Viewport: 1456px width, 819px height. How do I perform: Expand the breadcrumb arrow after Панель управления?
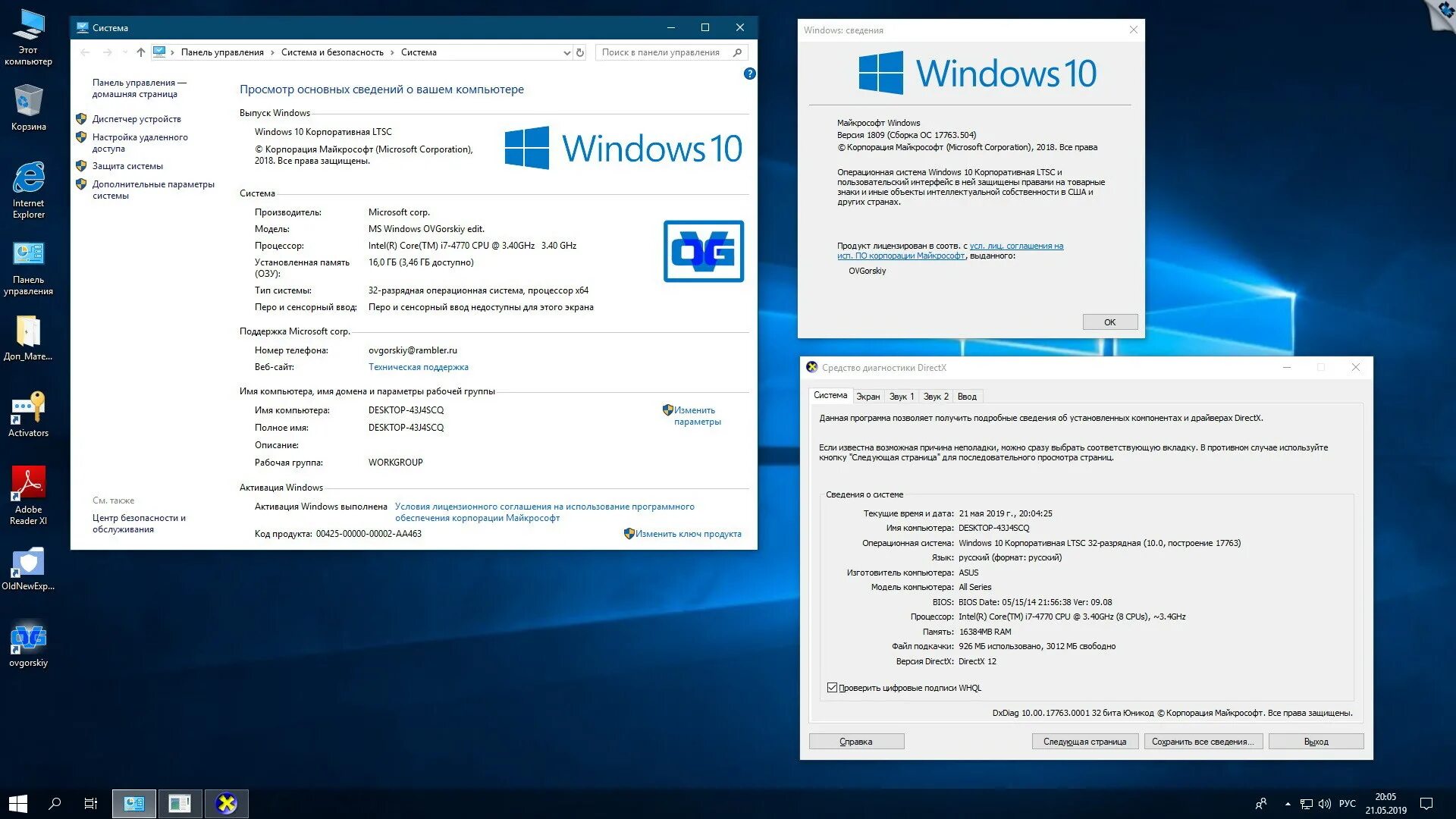pyautogui.click(x=273, y=52)
